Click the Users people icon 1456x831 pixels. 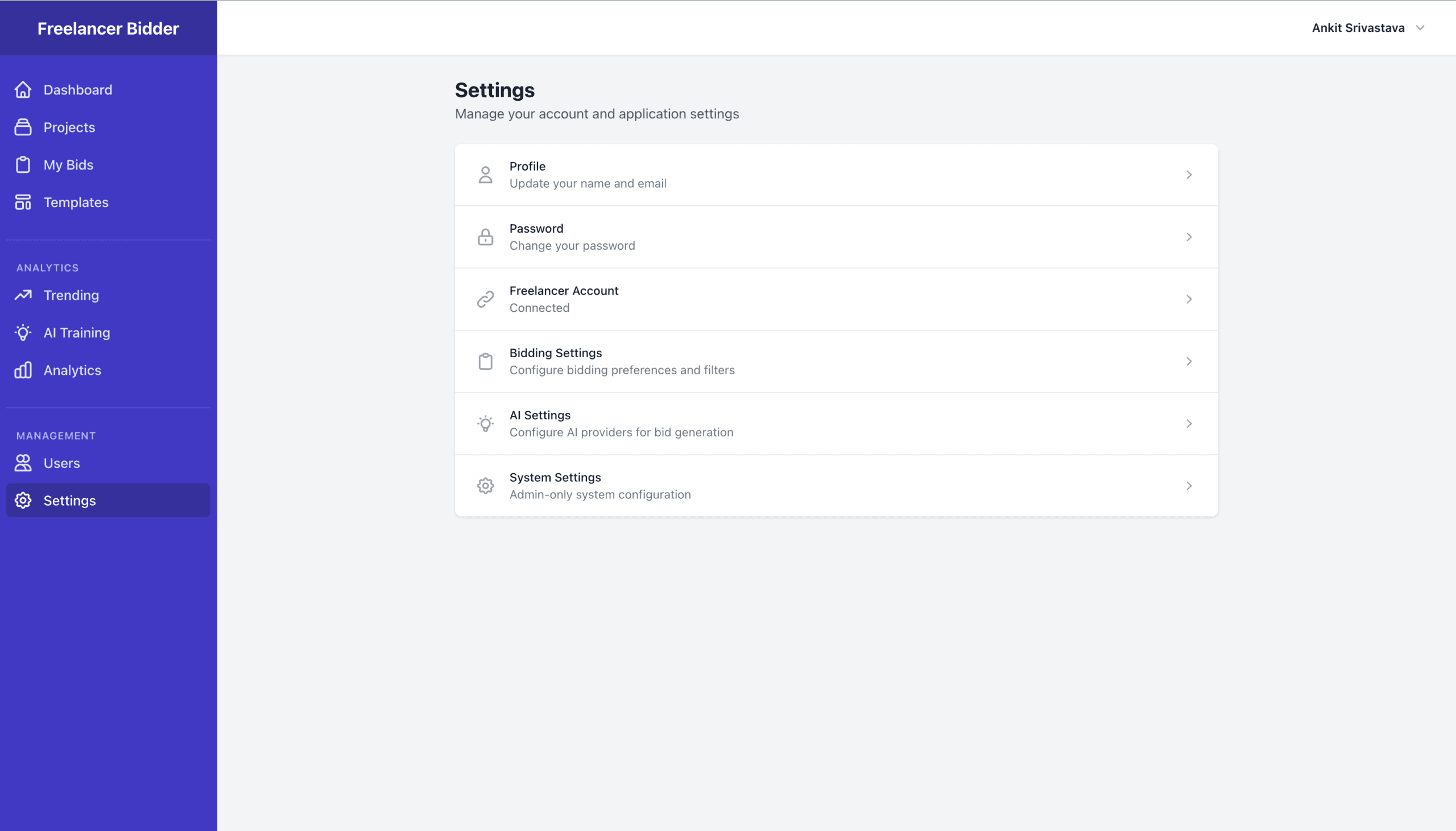(x=23, y=463)
